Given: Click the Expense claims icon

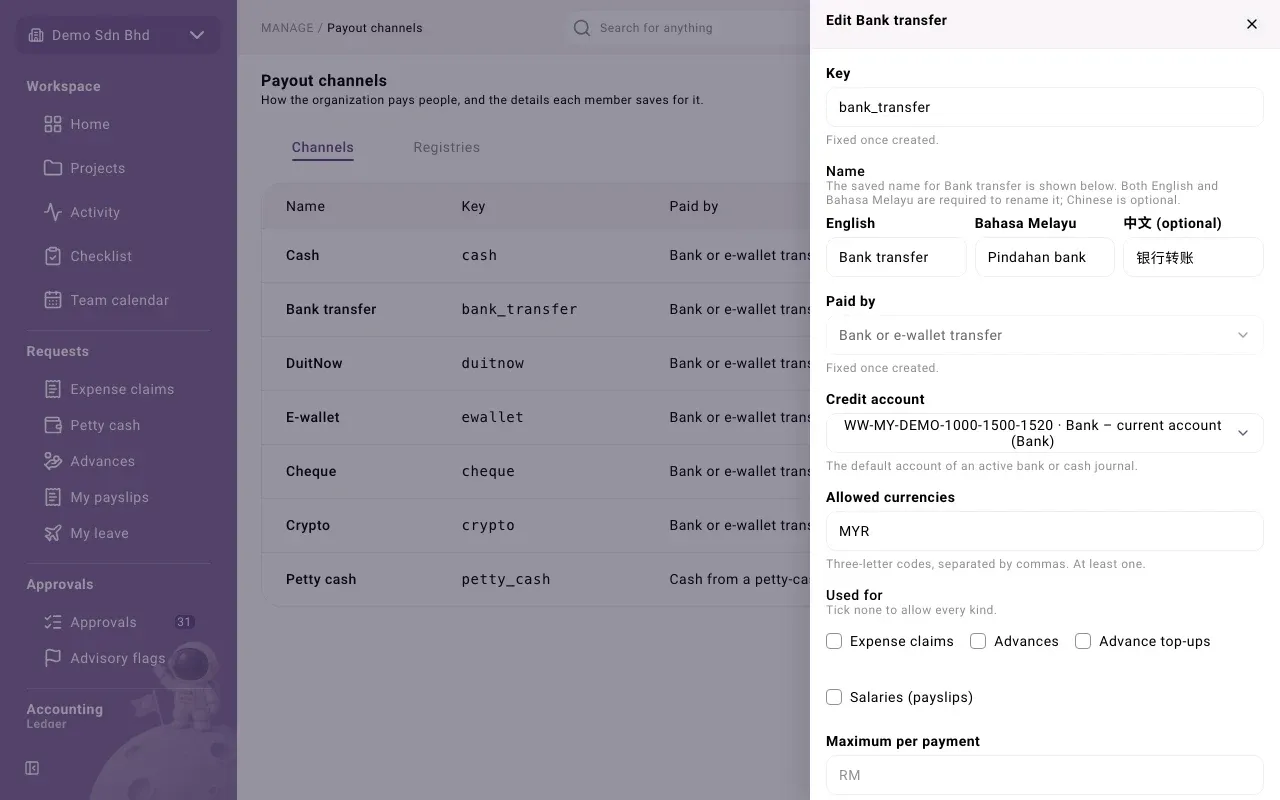Looking at the screenshot, I should pyautogui.click(x=53, y=389).
